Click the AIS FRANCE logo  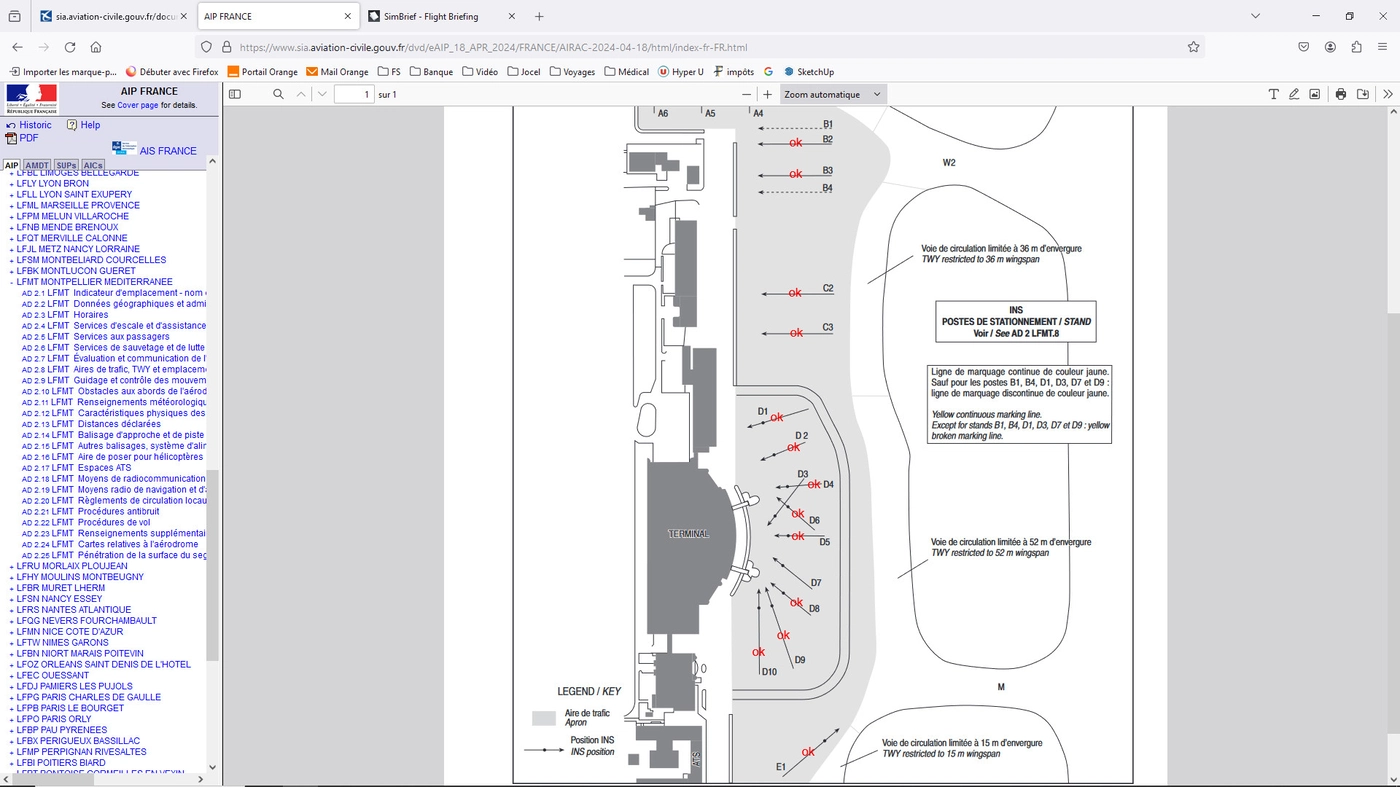[x=124, y=146]
